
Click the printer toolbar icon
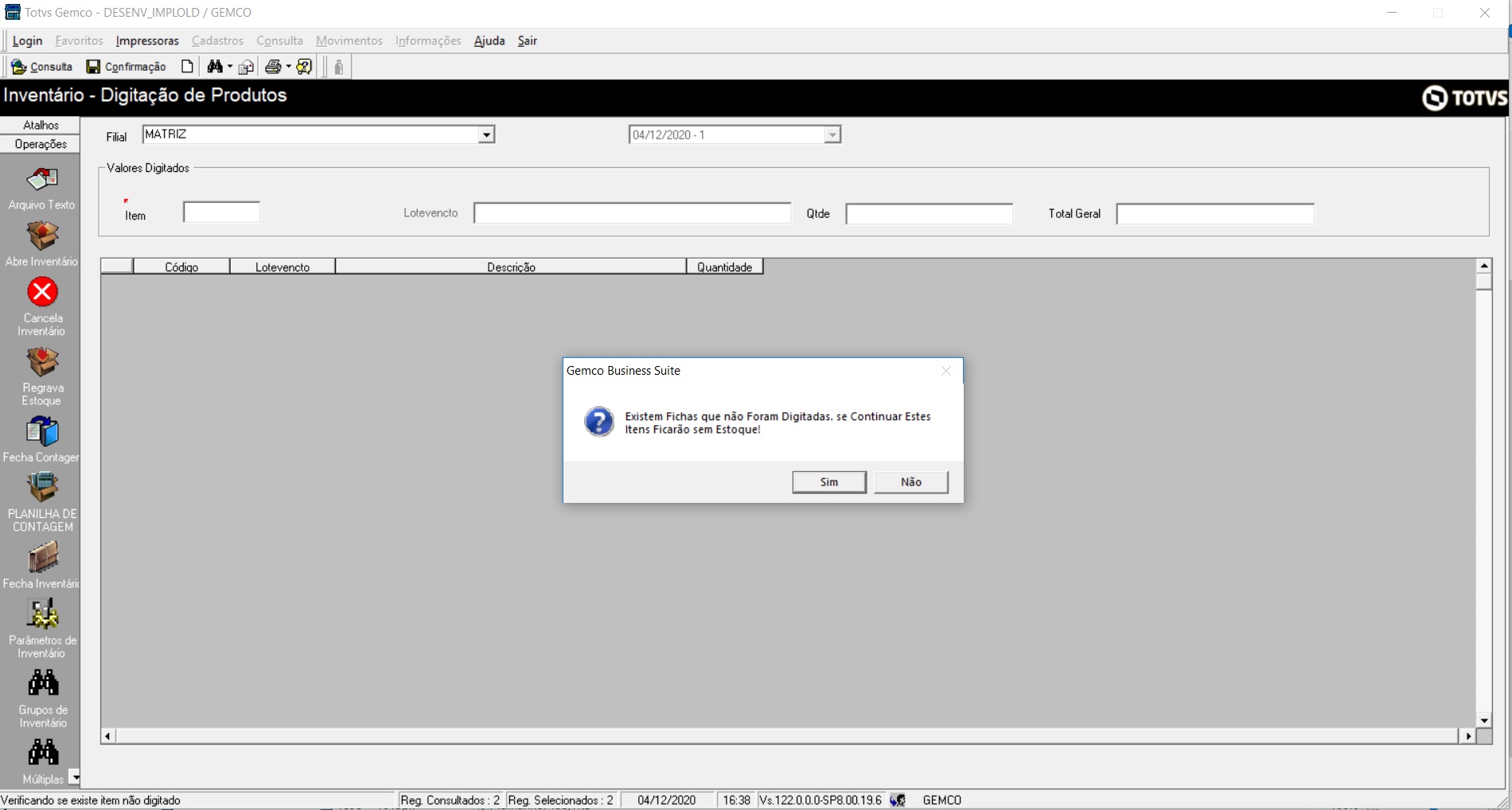click(x=273, y=67)
